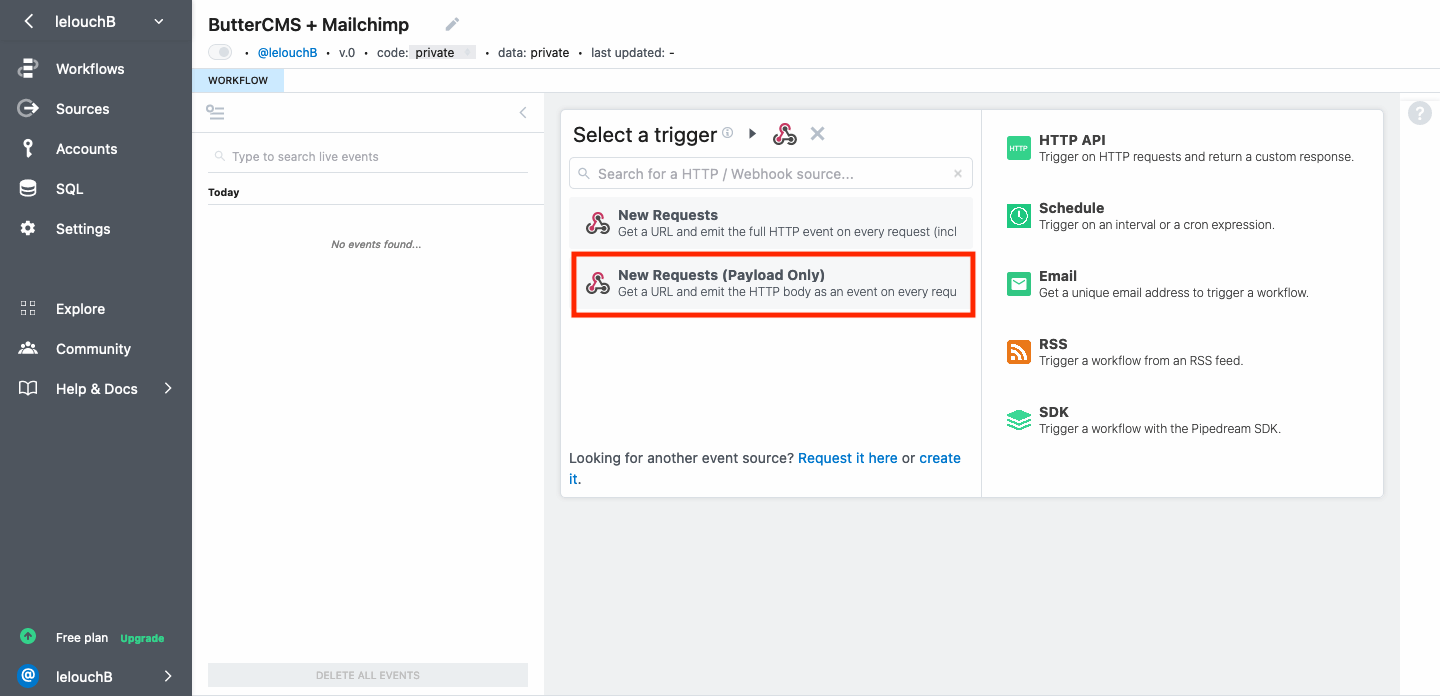The image size is (1440, 696).
Task: Click the Community people icon
Action: tap(28, 348)
